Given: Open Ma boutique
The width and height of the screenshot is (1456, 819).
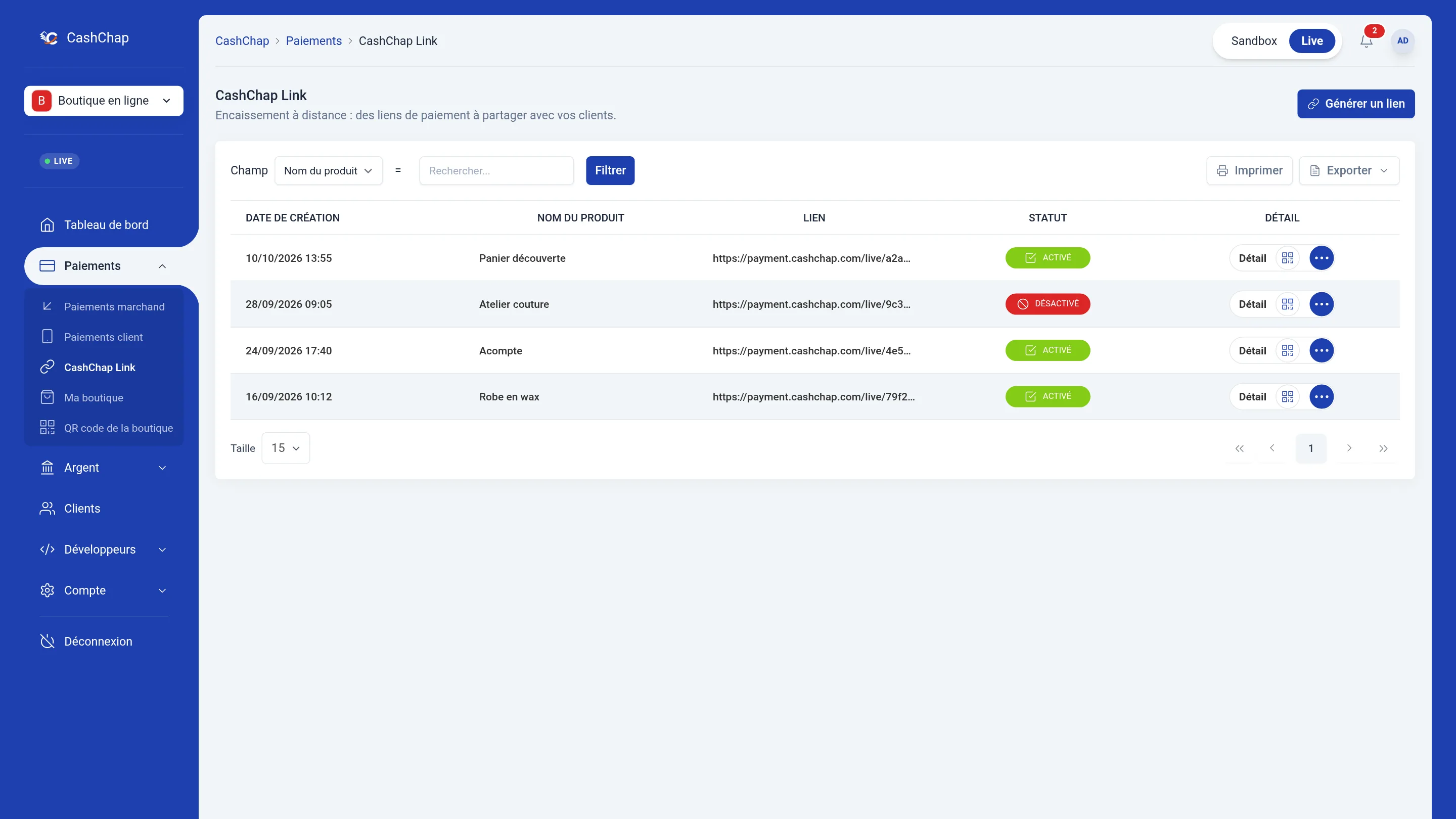Looking at the screenshot, I should (x=82, y=397).
